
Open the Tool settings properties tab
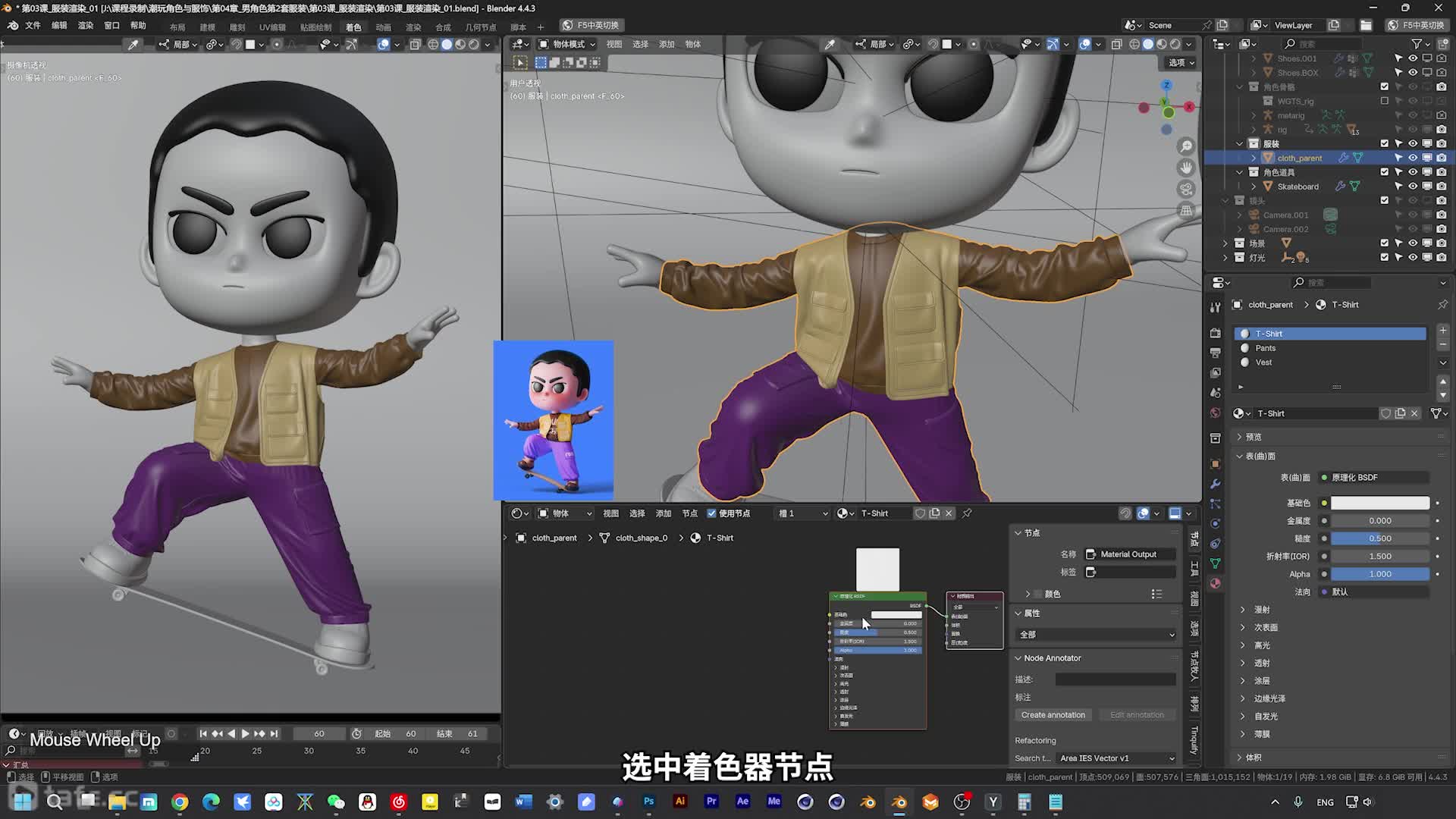[x=1216, y=307]
